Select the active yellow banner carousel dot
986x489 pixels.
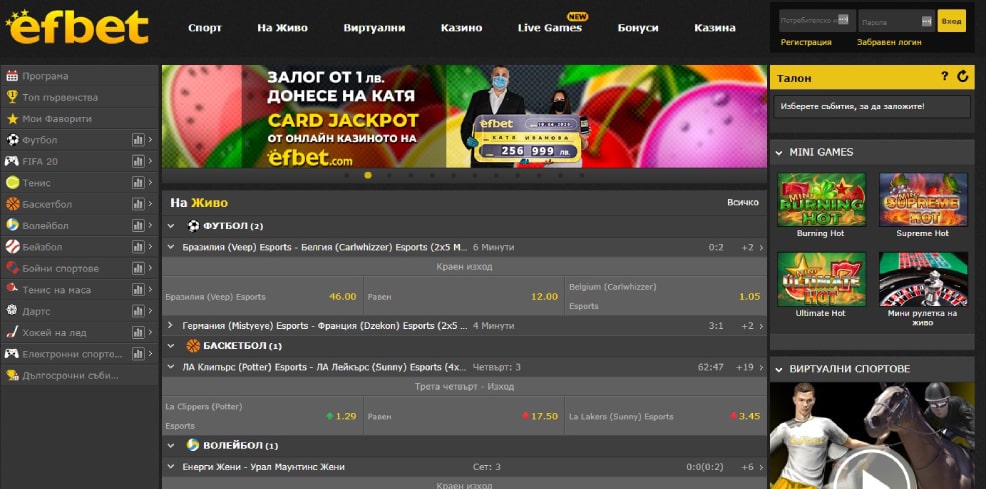[368, 175]
